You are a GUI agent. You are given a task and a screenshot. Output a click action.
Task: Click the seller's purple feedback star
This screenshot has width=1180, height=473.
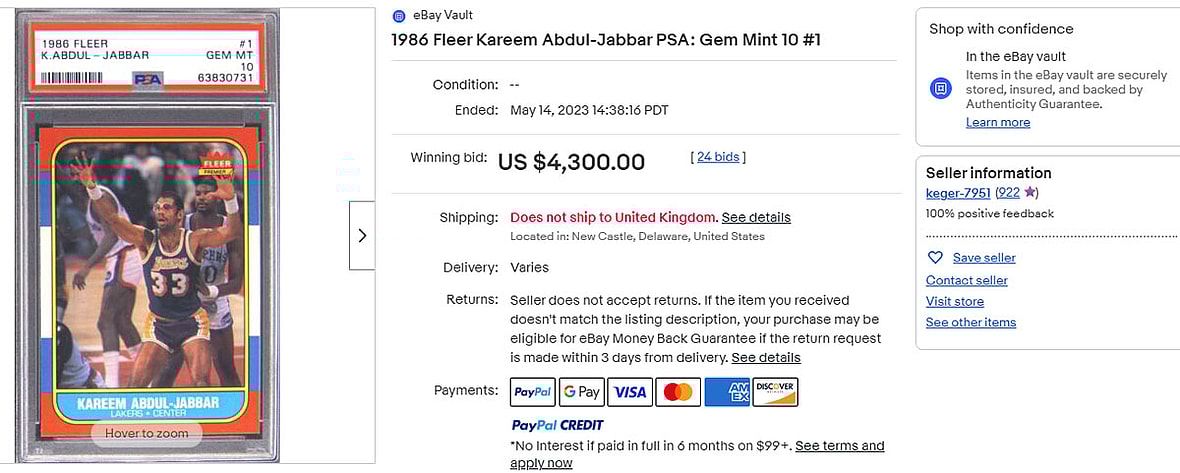tap(1030, 192)
